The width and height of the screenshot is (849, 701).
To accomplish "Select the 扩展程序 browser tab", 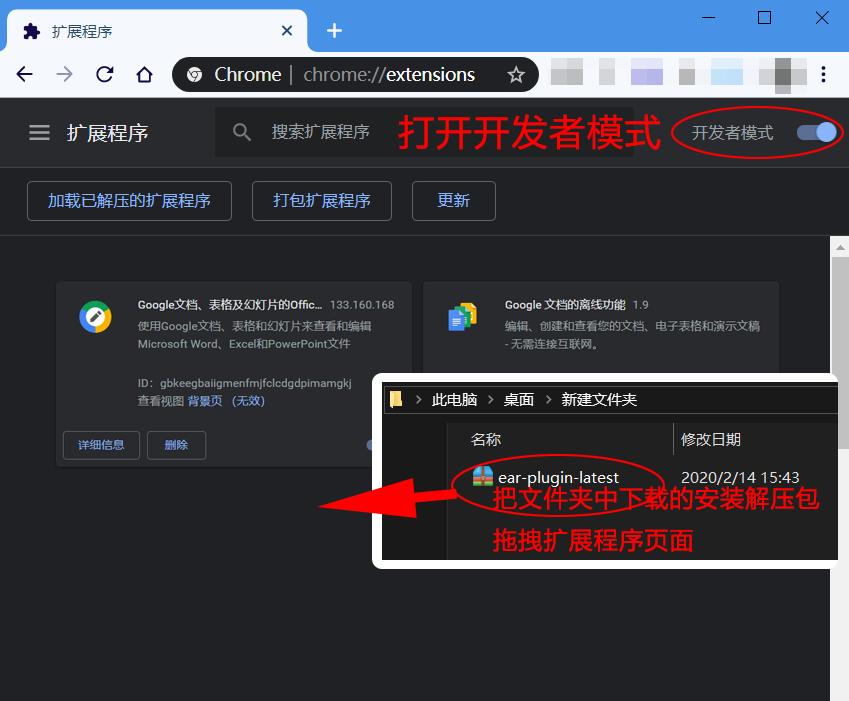I will tap(157, 31).
